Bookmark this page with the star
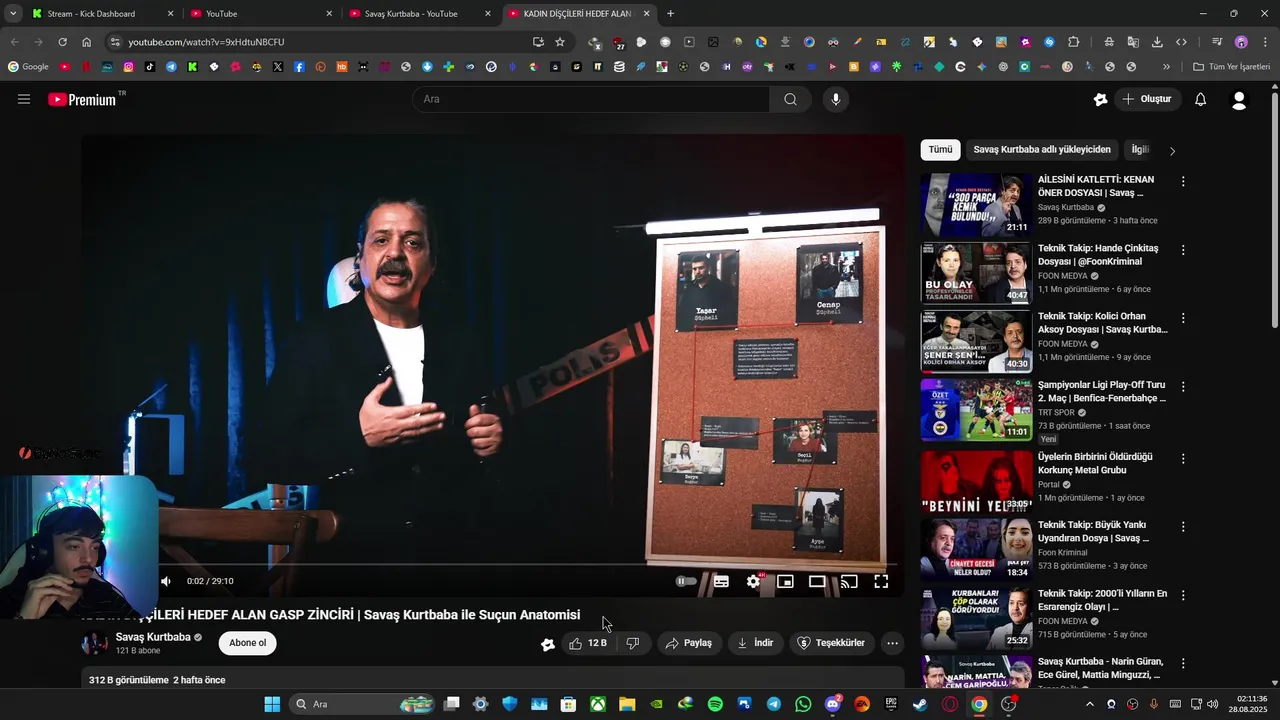This screenshot has height=720, width=1280. pos(560,42)
